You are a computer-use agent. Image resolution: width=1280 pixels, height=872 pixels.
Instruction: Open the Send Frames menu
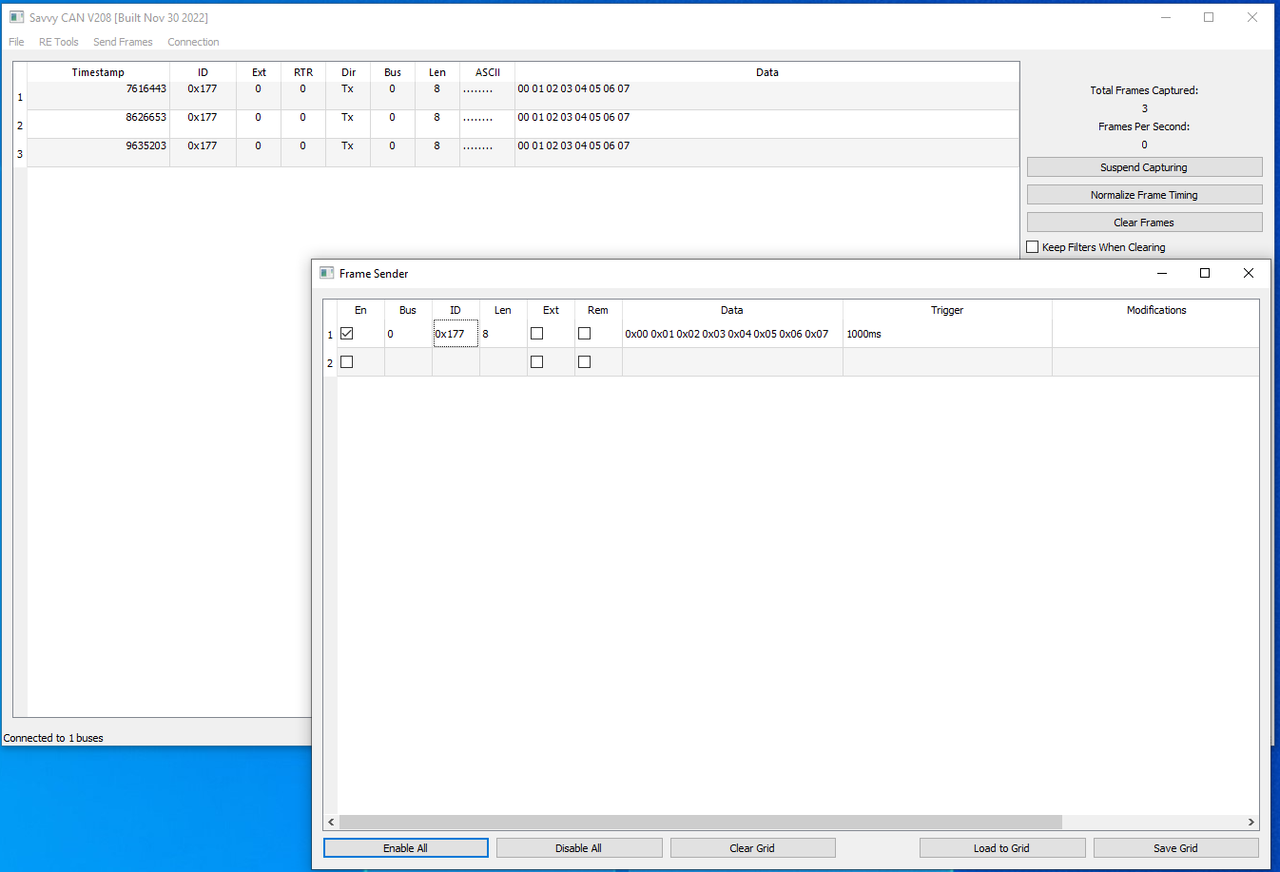[123, 42]
